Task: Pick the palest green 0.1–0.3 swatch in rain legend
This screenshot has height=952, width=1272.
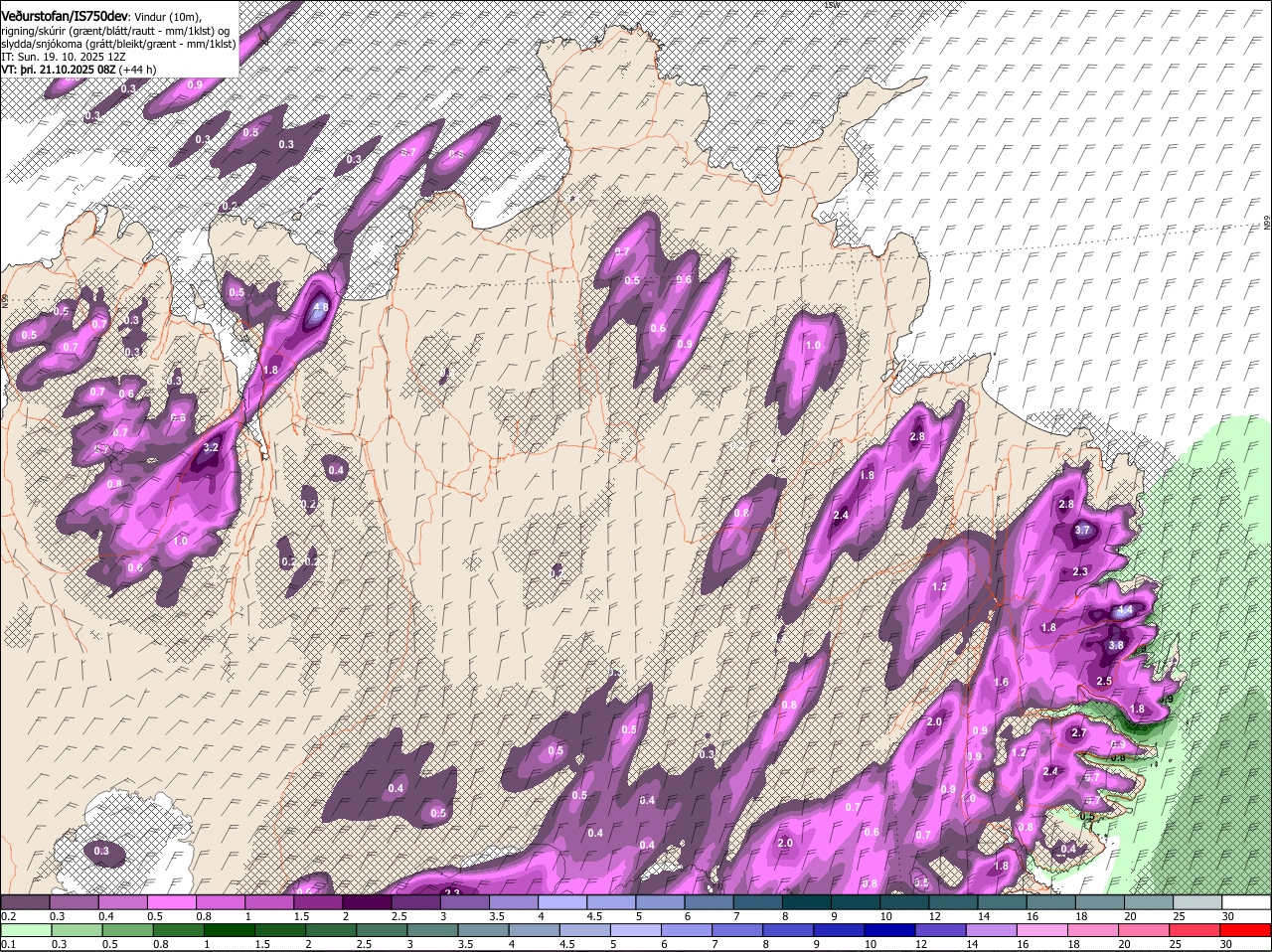Action: pos(25,930)
